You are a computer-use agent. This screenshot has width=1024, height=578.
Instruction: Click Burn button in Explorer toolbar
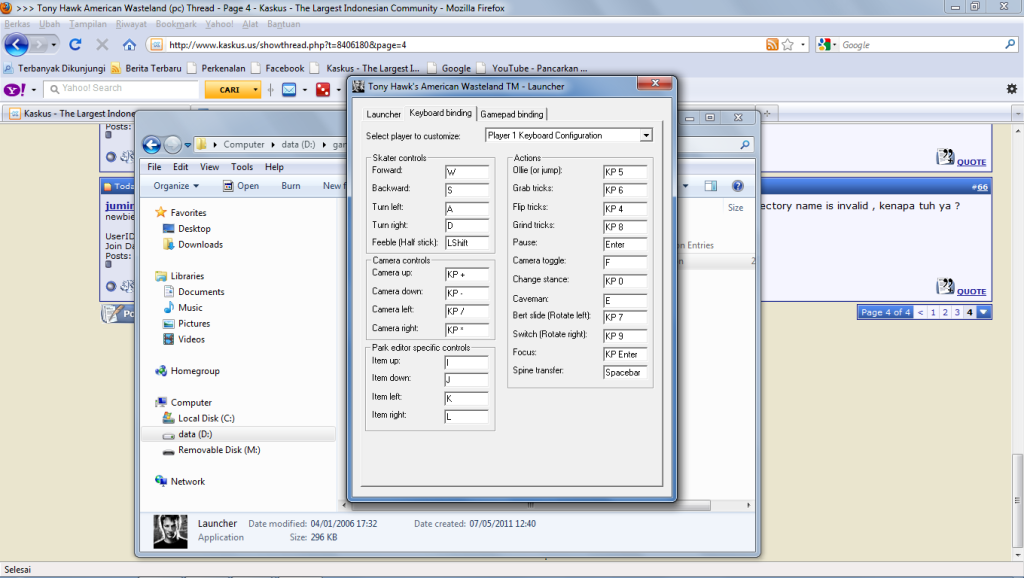[x=291, y=186]
